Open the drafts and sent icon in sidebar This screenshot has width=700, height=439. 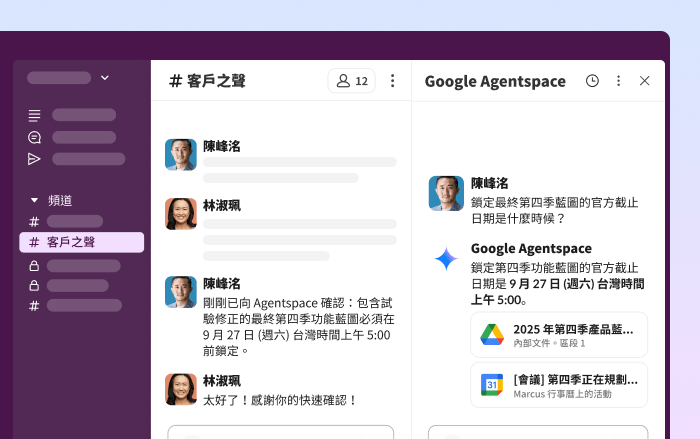[35, 159]
